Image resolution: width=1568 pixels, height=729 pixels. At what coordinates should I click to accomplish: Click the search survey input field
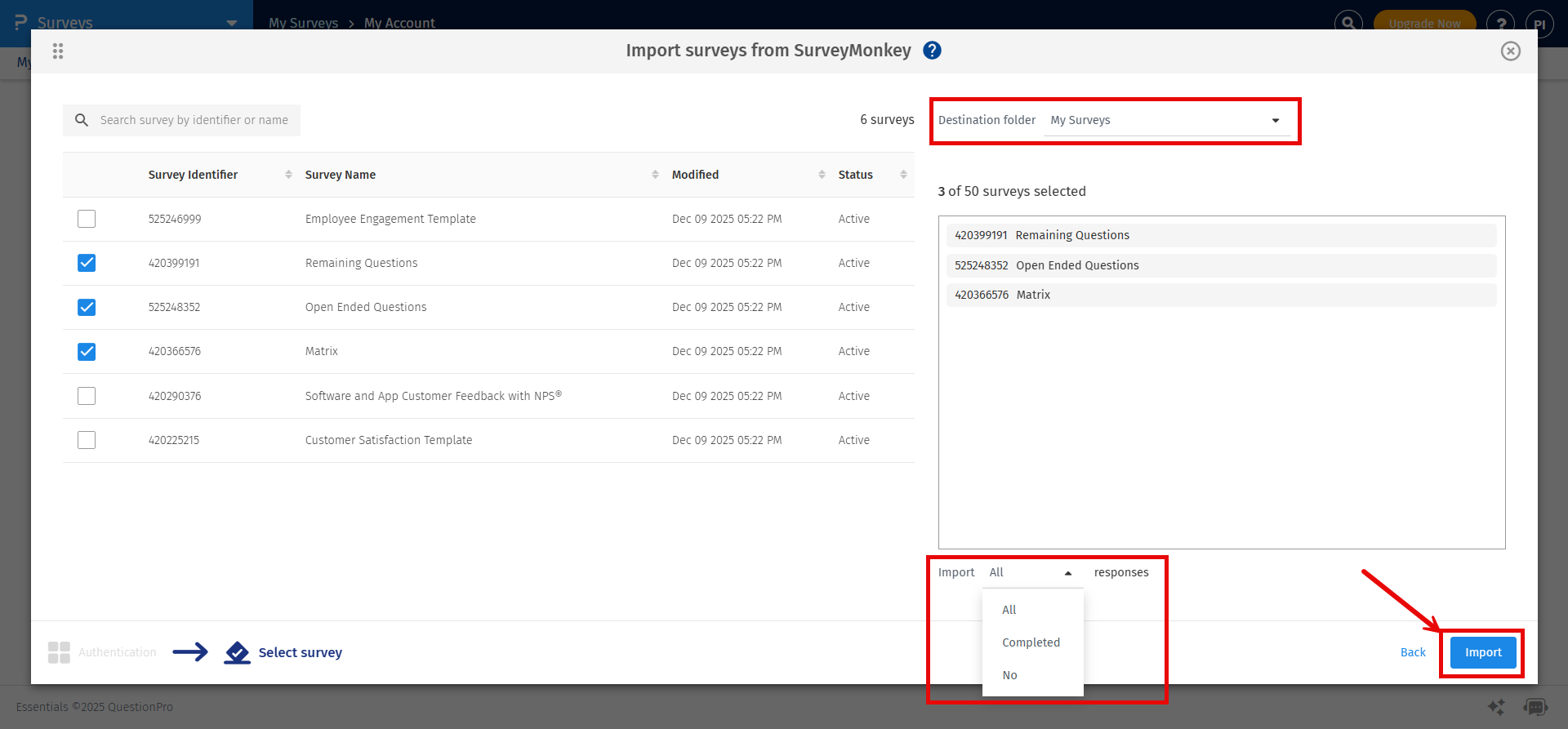[194, 120]
